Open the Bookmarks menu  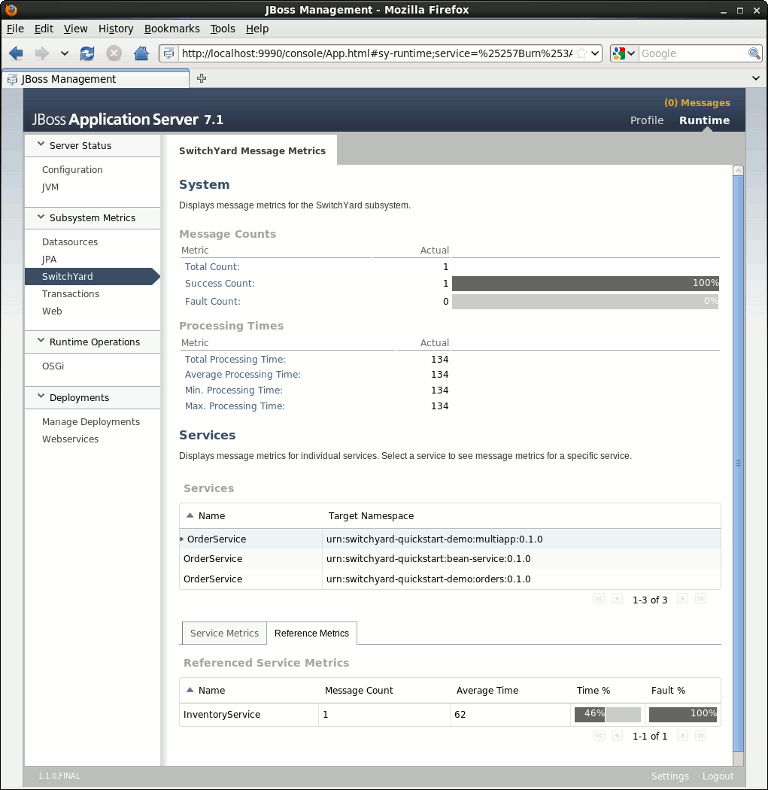tap(172, 29)
